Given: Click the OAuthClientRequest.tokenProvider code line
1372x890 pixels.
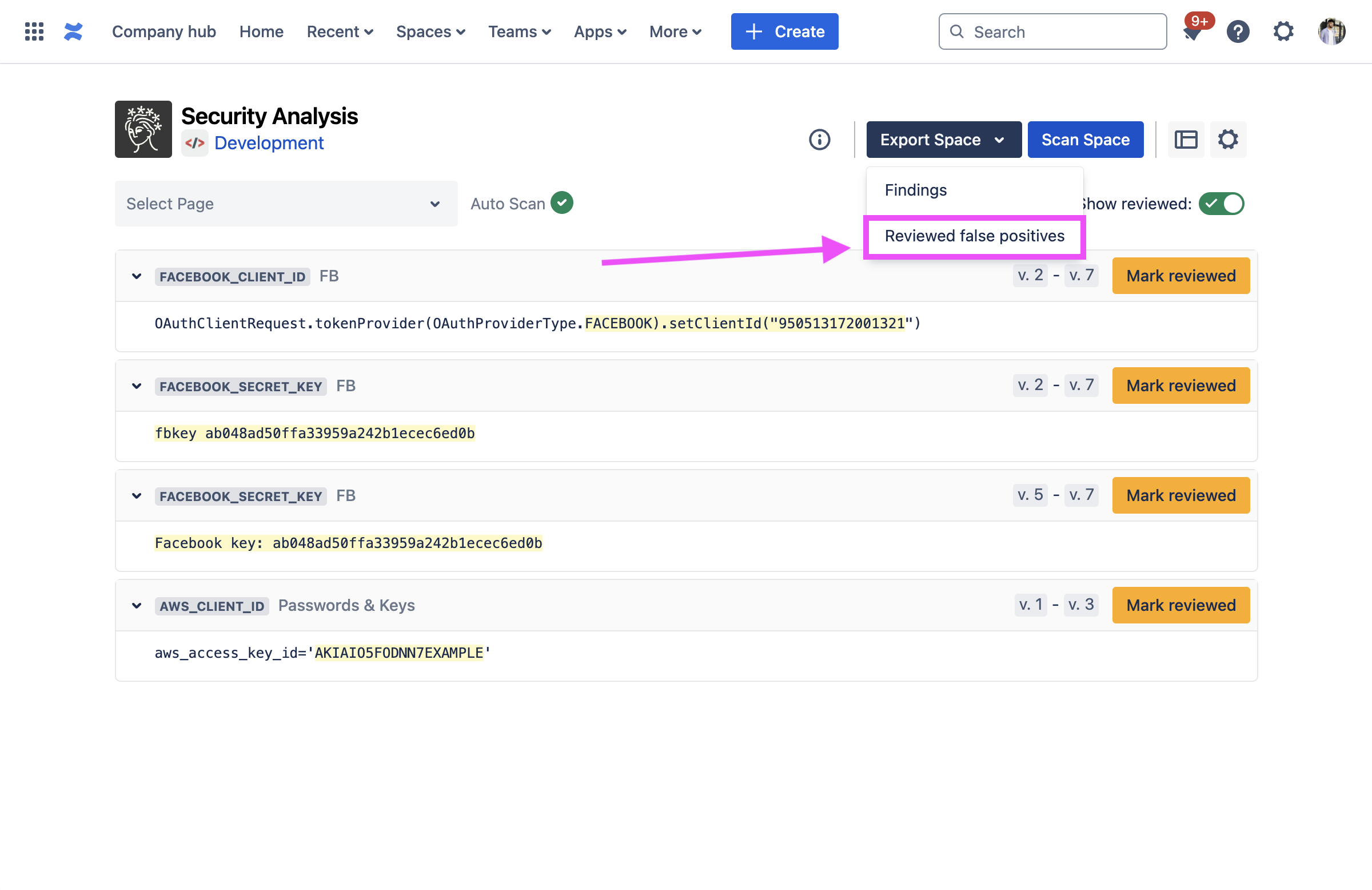Looking at the screenshot, I should (x=537, y=324).
